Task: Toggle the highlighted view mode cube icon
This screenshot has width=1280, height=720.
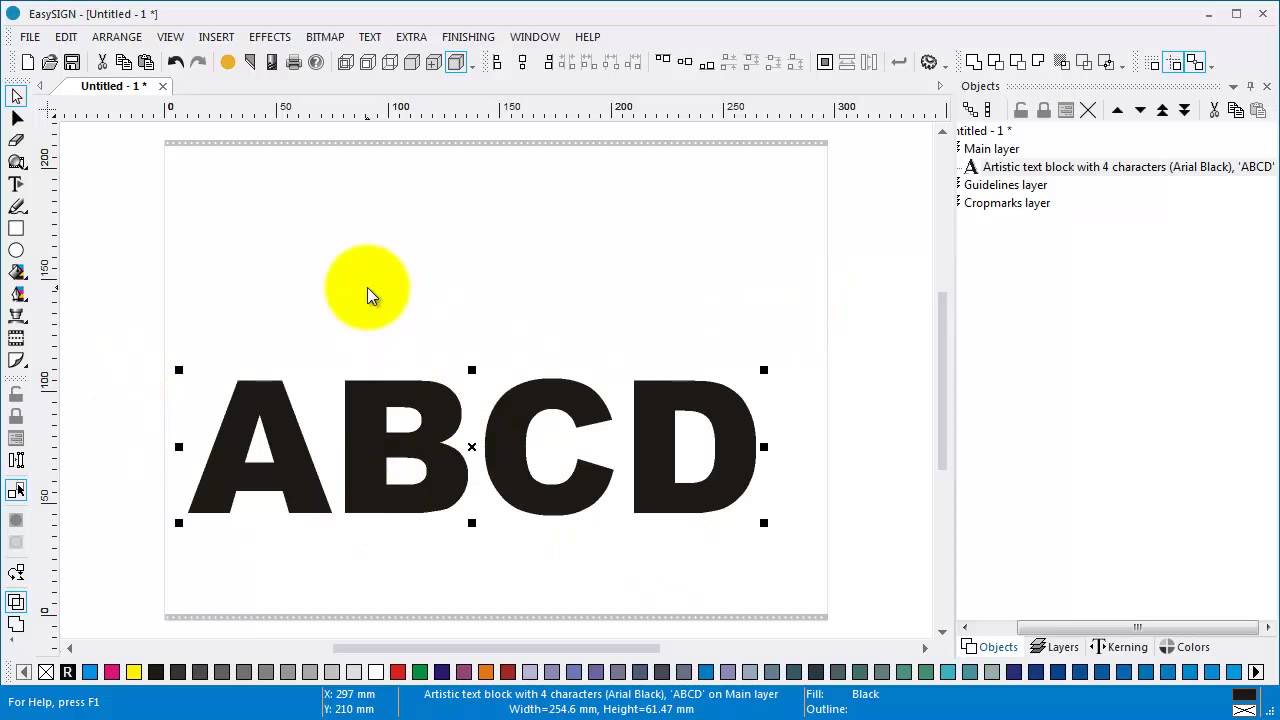Action: [x=455, y=62]
